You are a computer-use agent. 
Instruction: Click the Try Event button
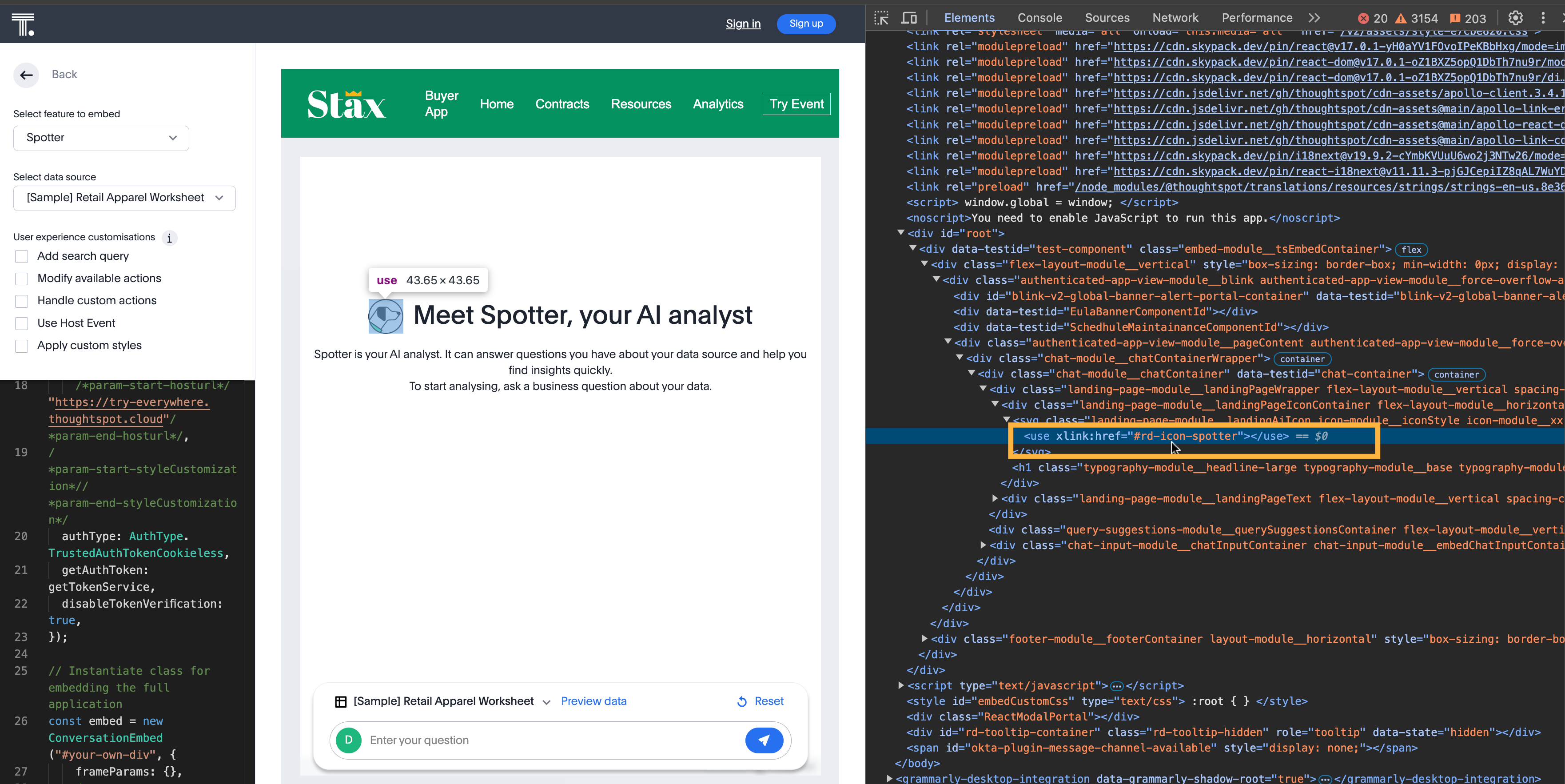click(x=796, y=104)
